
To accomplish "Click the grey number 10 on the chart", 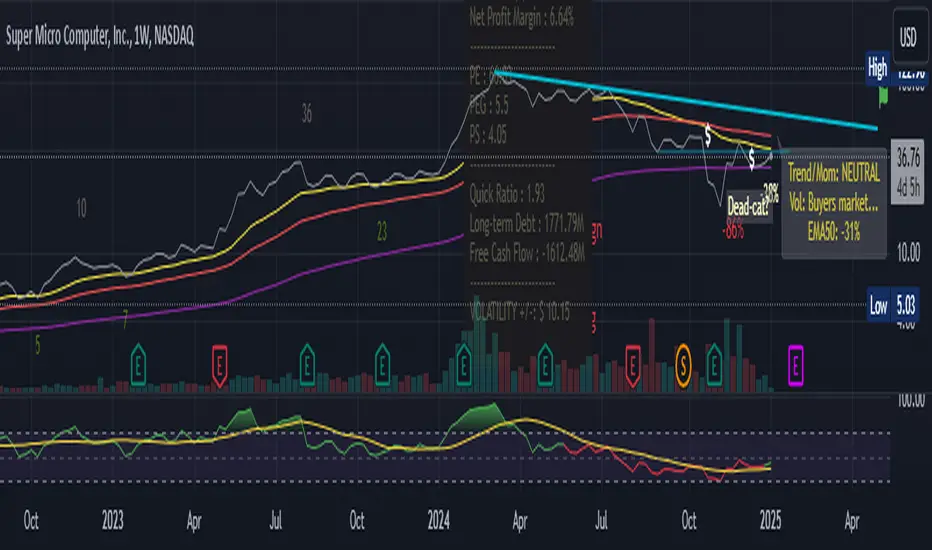I will pos(81,208).
